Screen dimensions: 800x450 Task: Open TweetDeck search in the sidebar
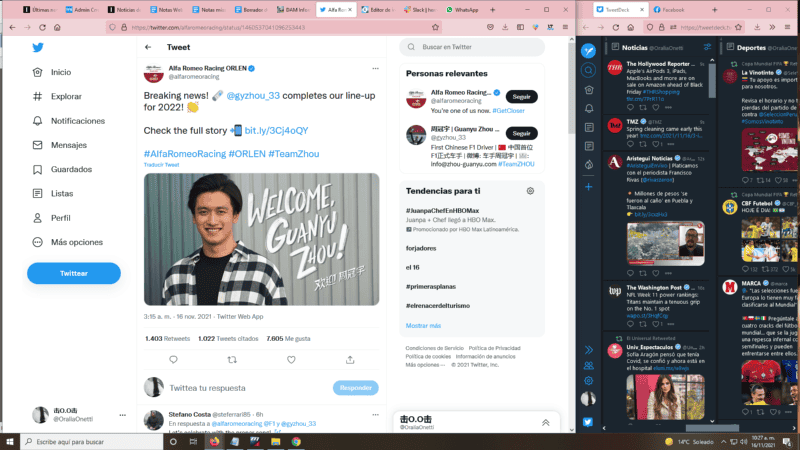pyautogui.click(x=589, y=72)
